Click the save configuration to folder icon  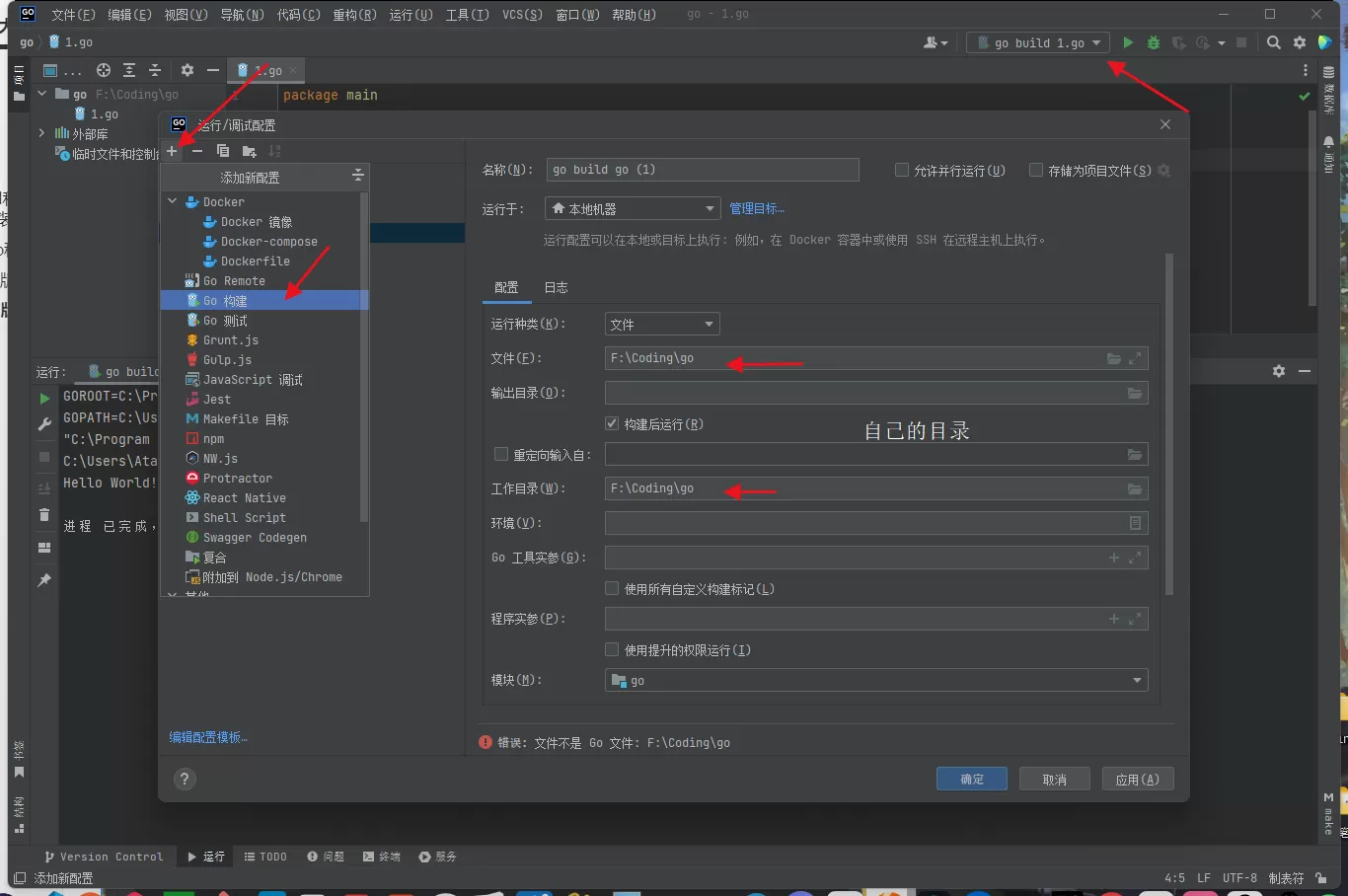click(249, 151)
